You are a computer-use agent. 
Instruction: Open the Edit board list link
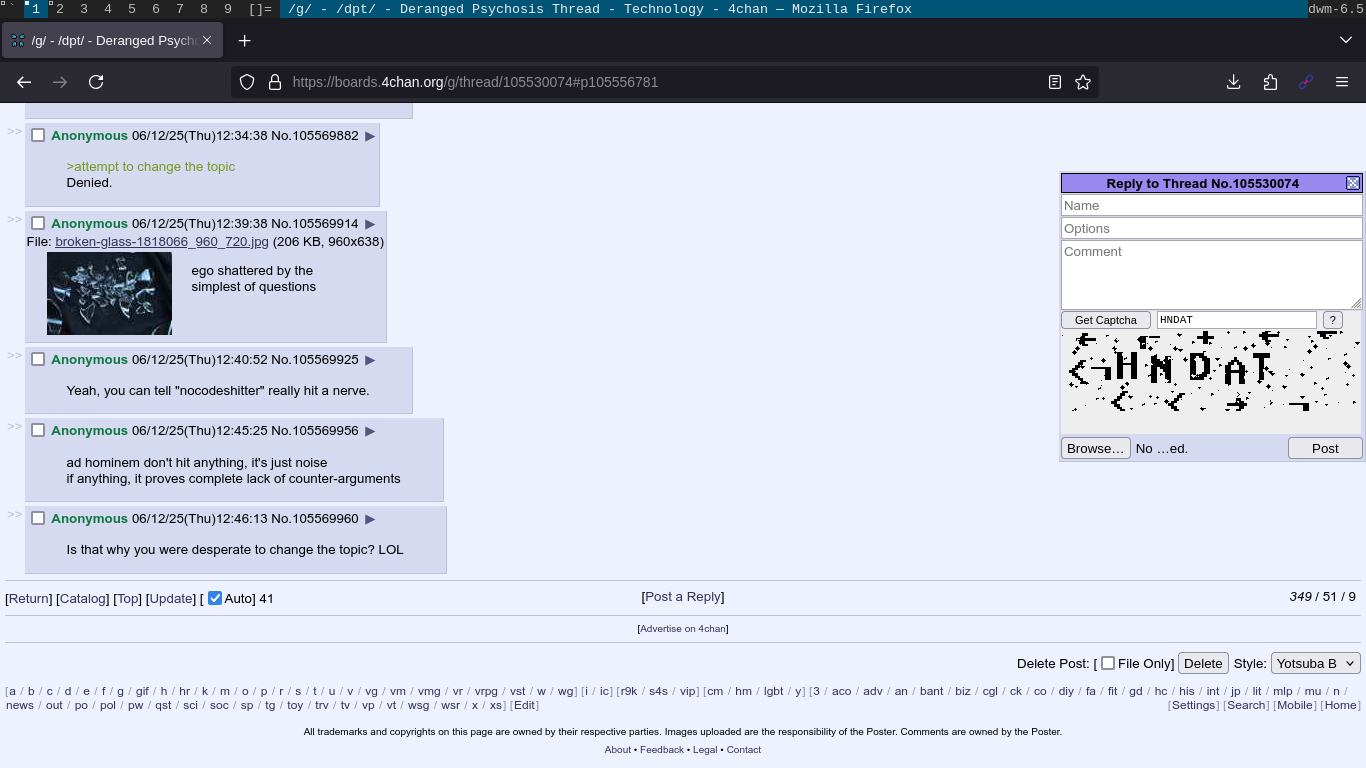point(525,705)
